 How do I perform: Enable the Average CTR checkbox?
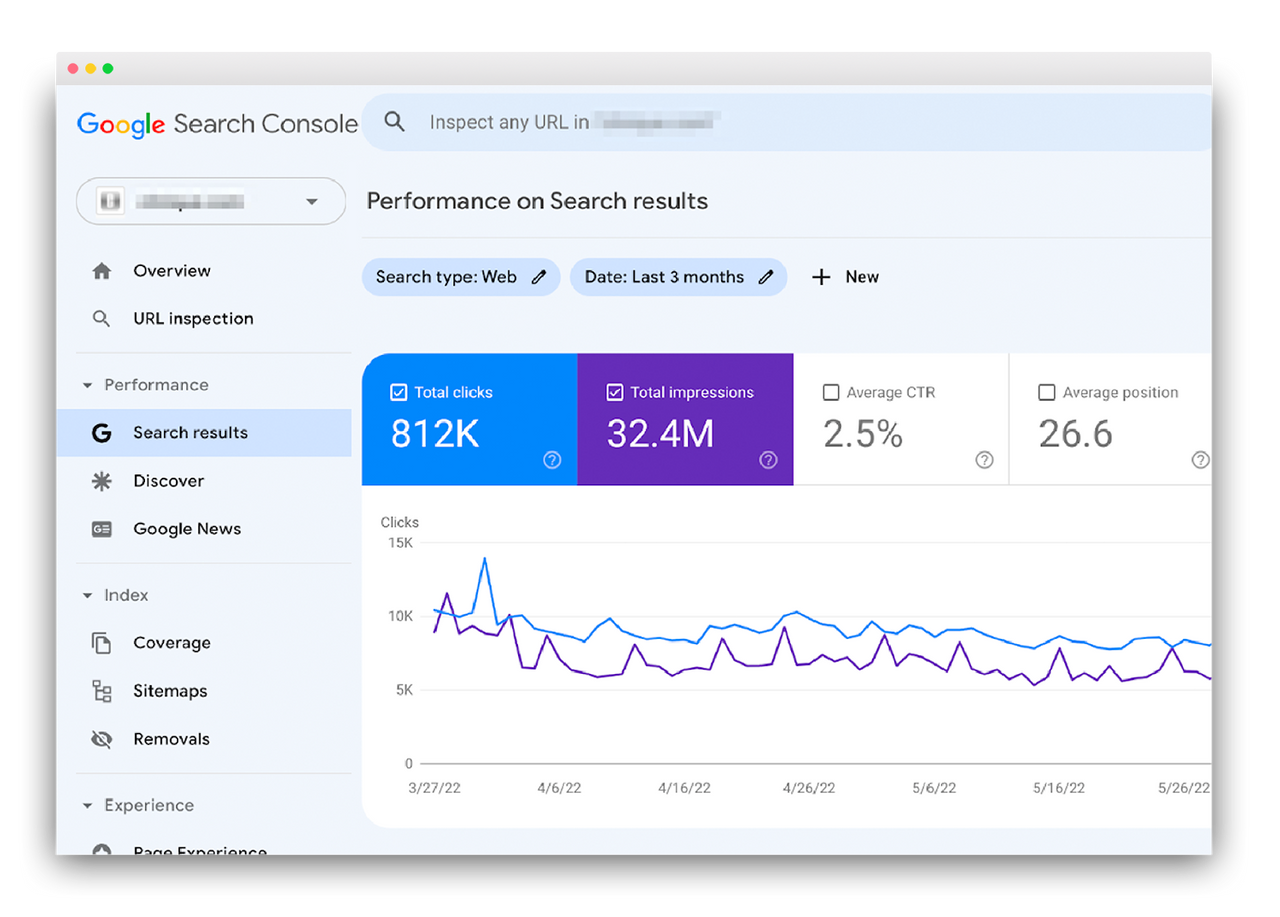[x=830, y=393]
